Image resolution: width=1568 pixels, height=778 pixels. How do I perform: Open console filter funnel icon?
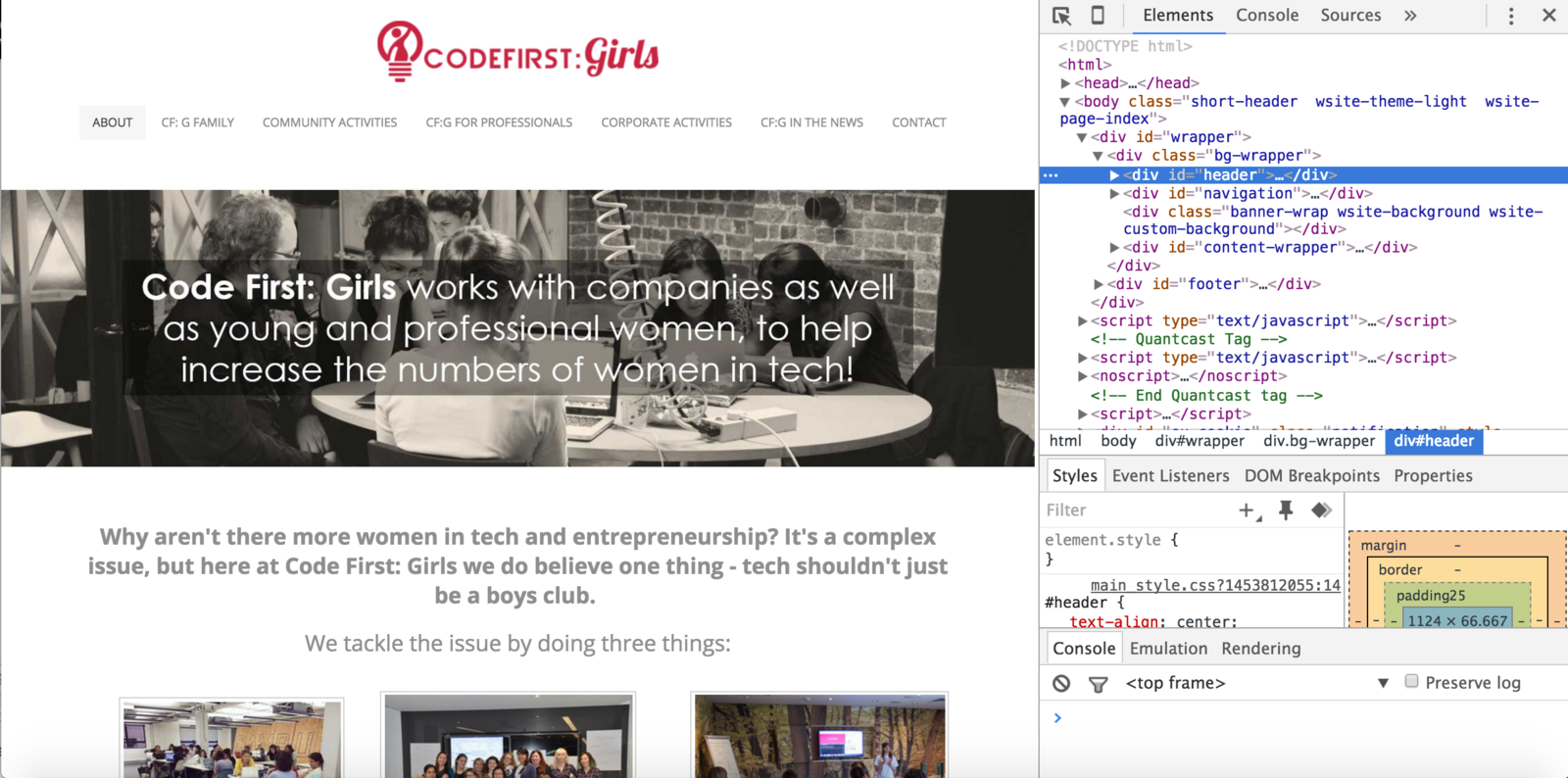[1099, 684]
